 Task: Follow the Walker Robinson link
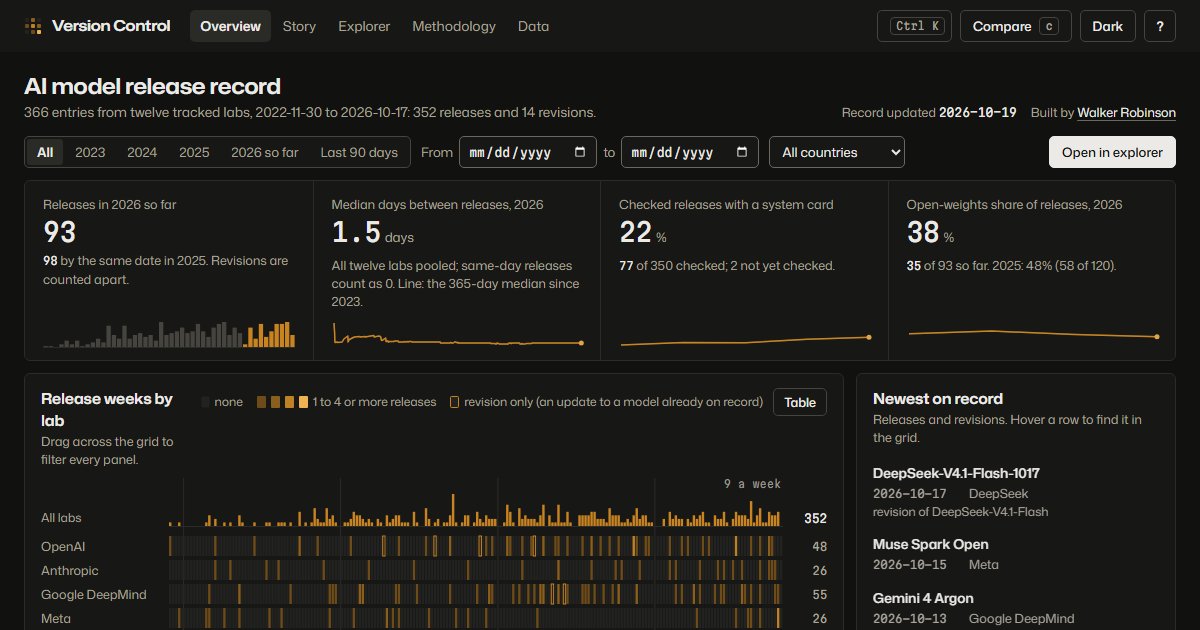click(x=1126, y=113)
